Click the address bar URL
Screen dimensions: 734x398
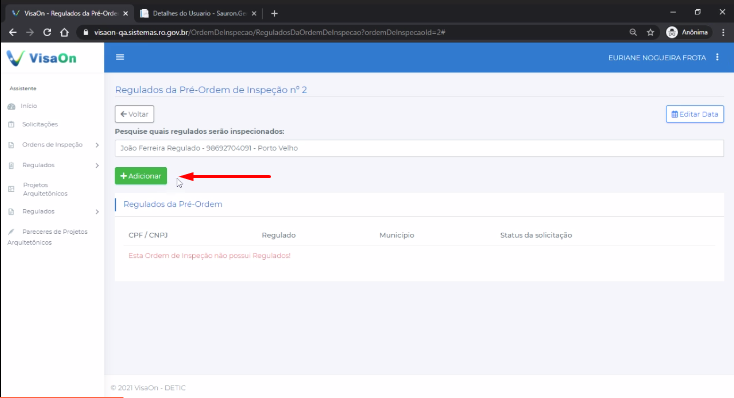(269, 32)
